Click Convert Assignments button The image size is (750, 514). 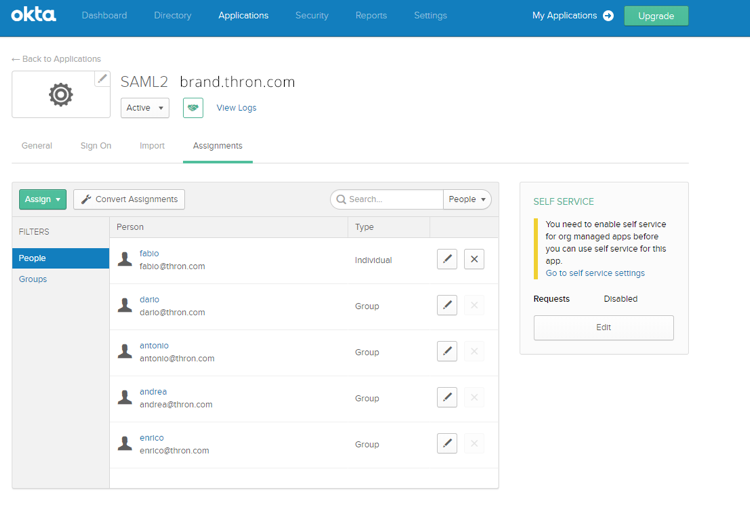pyautogui.click(x=129, y=199)
